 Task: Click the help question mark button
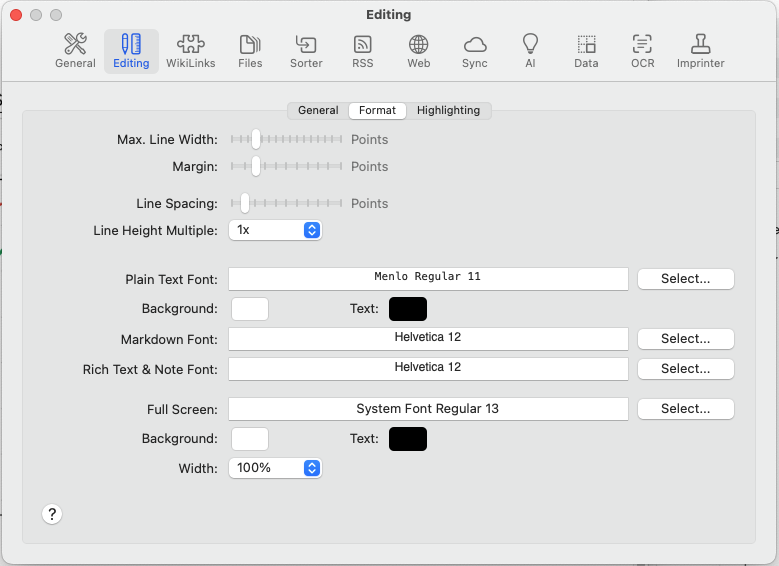(53, 514)
